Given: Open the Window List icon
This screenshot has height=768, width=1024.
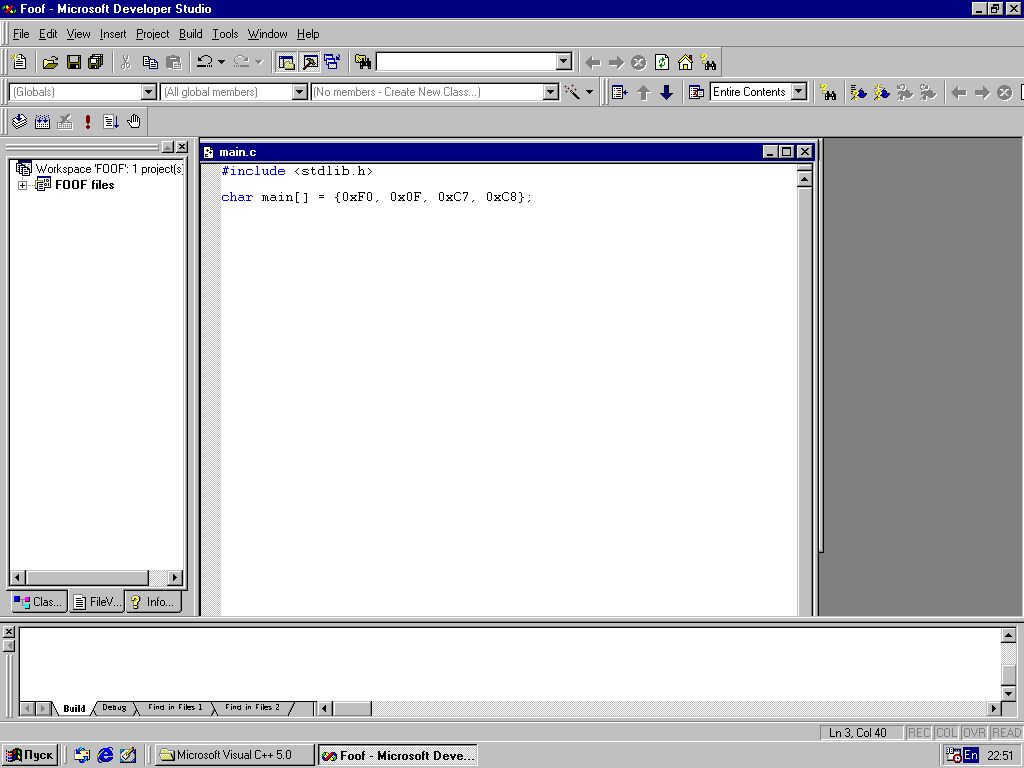Looking at the screenshot, I should tap(332, 62).
